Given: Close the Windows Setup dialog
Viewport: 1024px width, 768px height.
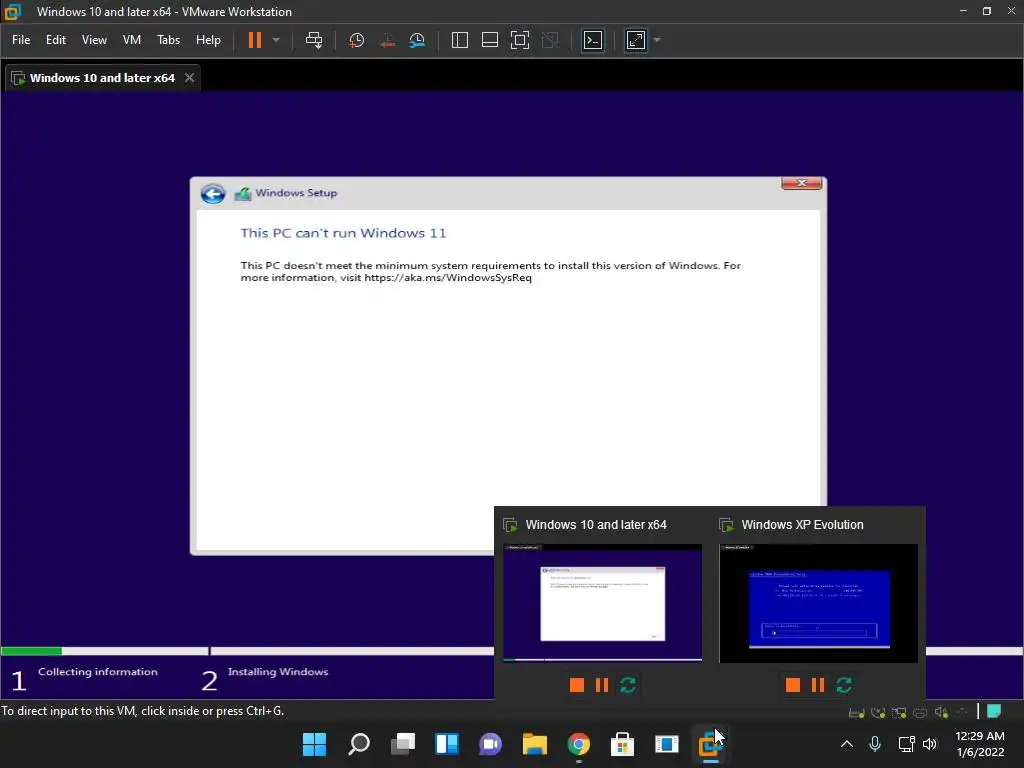Looking at the screenshot, I should point(801,184).
